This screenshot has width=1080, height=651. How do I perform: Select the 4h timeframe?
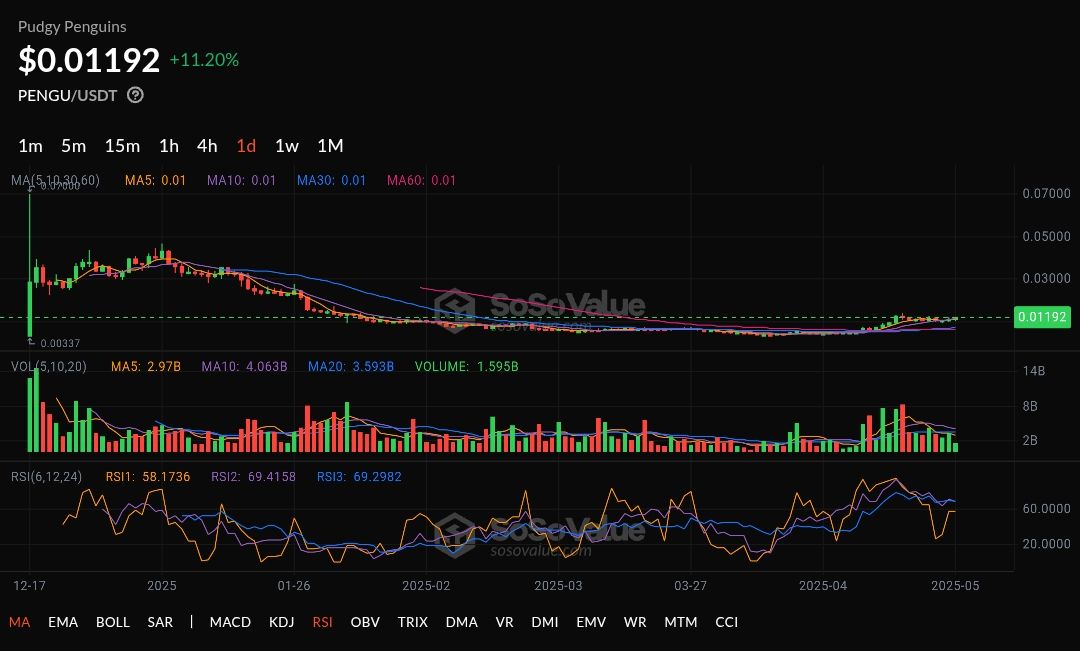coord(207,146)
